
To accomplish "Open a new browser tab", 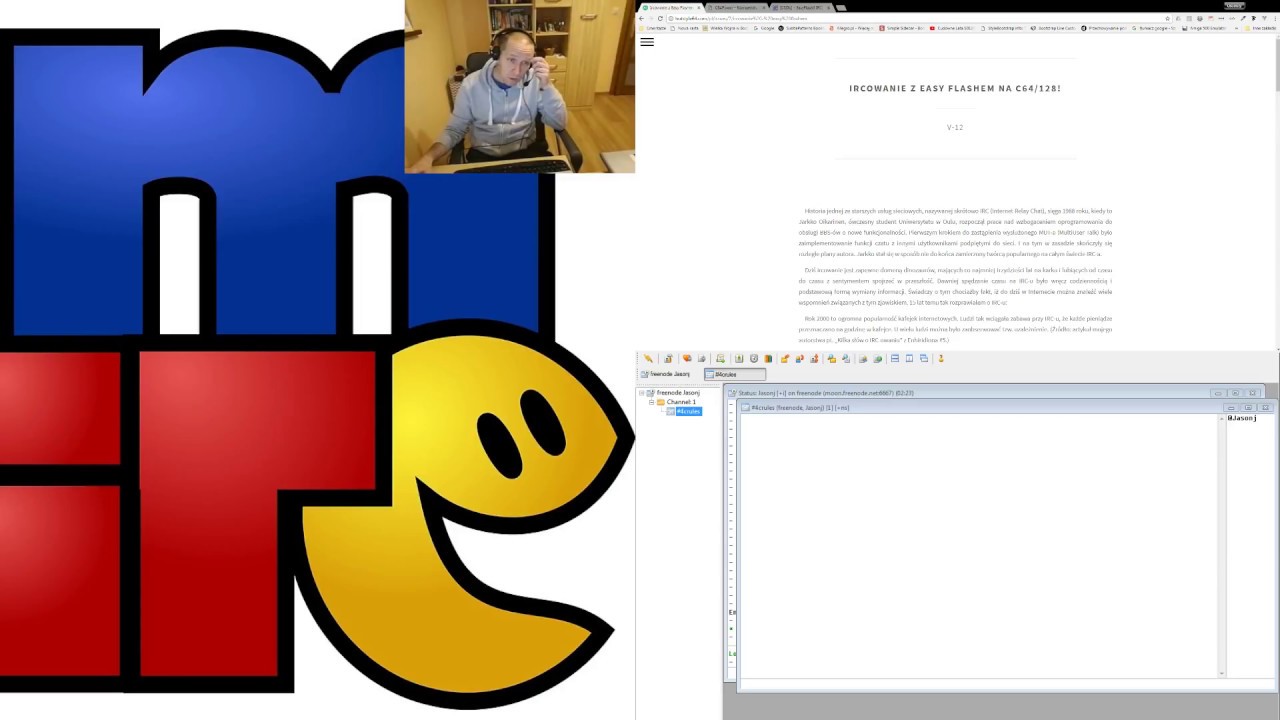I will click(839, 7).
